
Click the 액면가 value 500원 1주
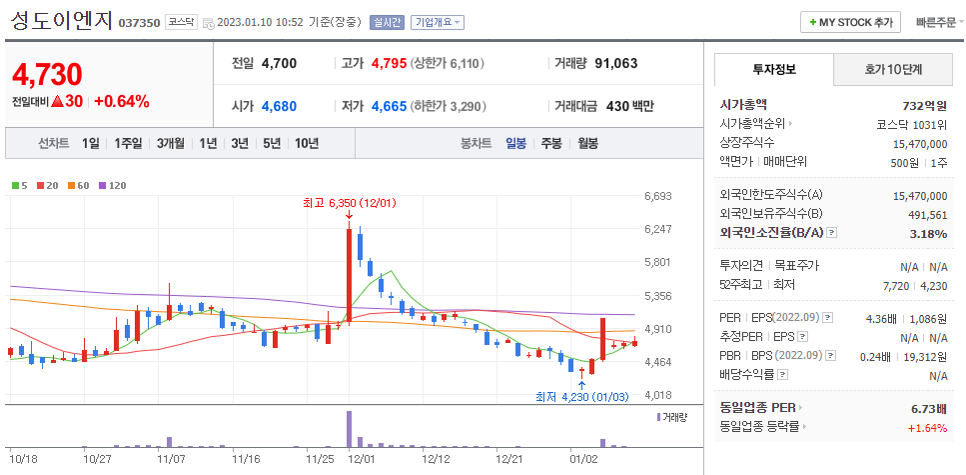919,163
